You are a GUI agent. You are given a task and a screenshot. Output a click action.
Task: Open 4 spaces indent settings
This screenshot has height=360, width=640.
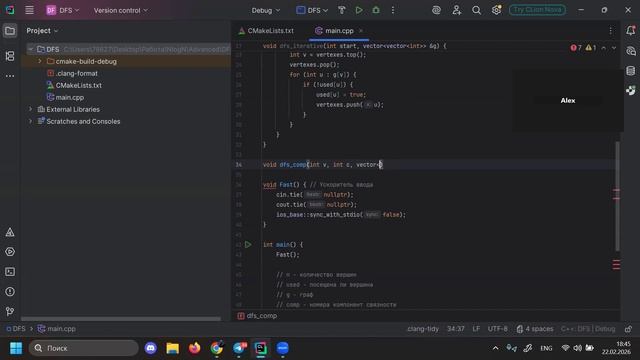point(535,329)
